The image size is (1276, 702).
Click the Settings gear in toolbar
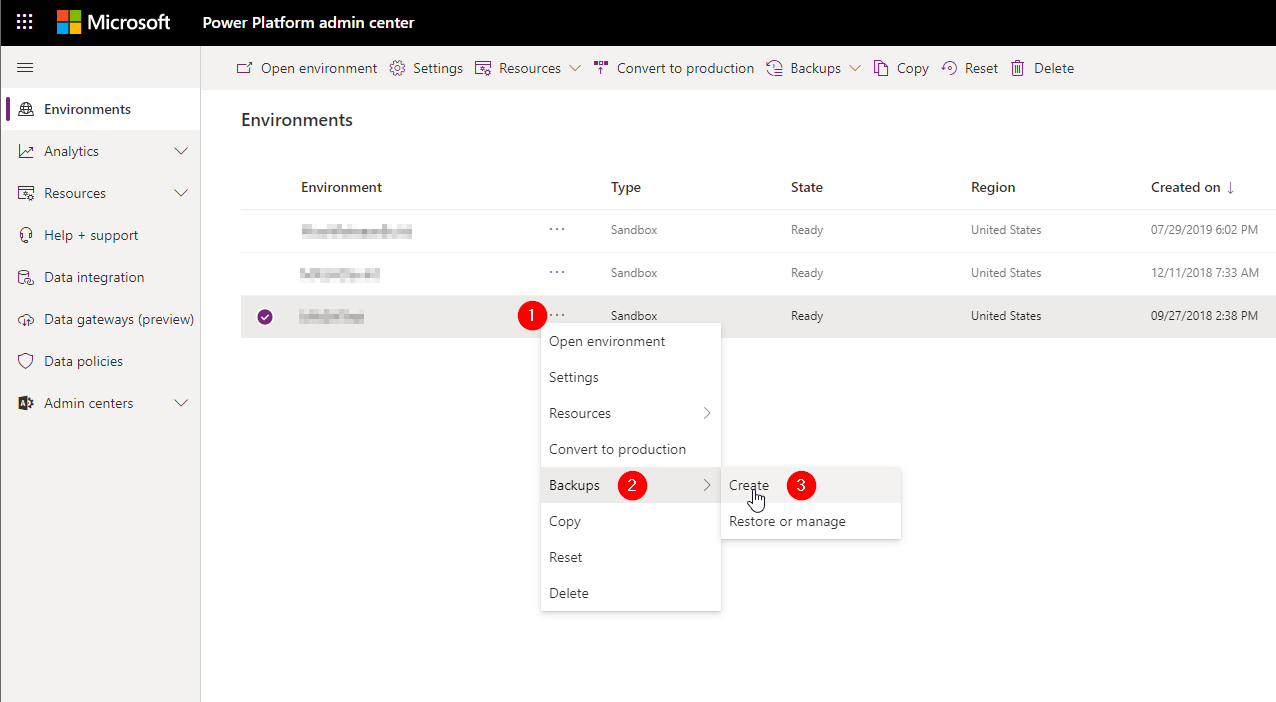(x=397, y=68)
